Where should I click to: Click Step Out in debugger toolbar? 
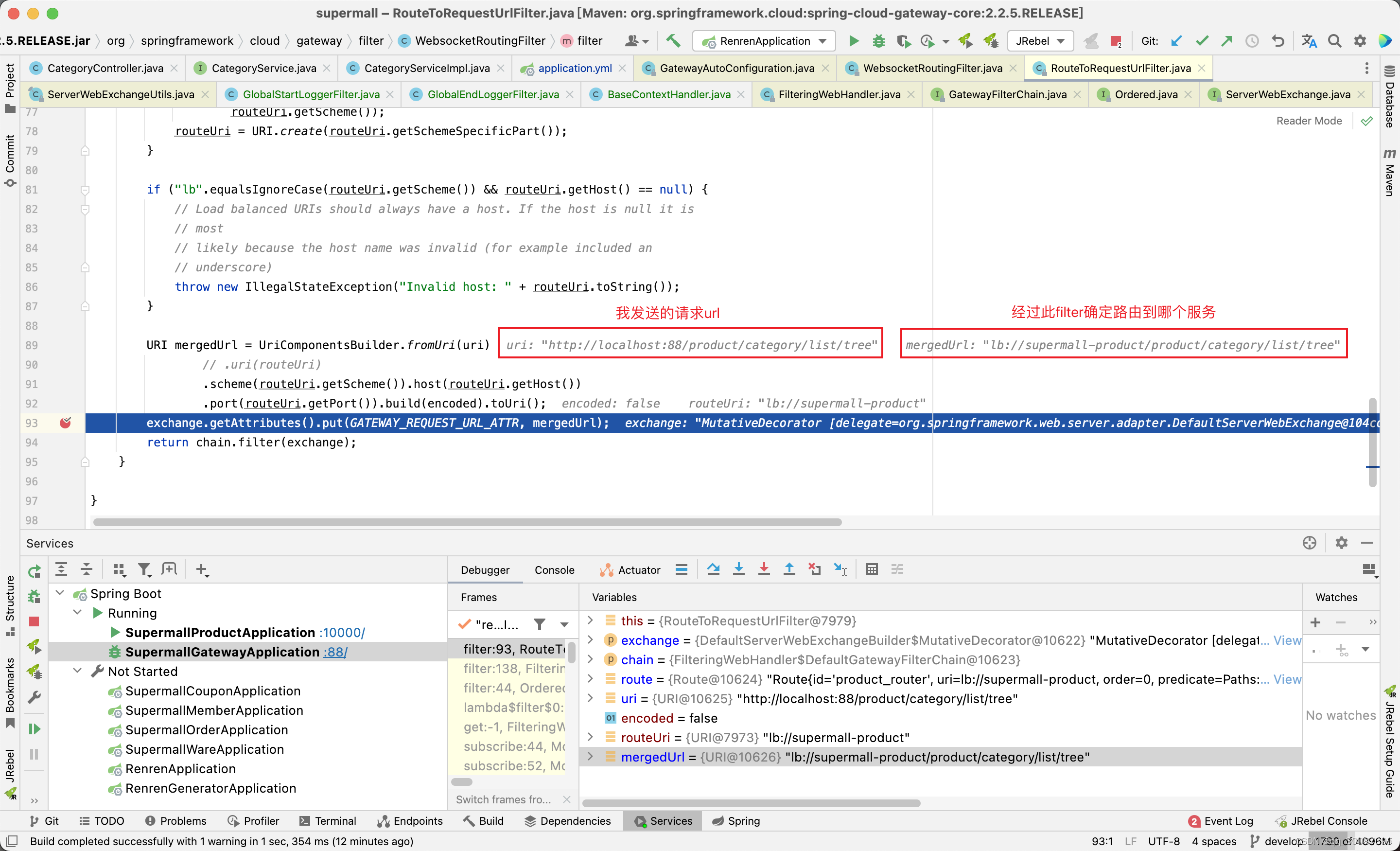[x=788, y=569]
